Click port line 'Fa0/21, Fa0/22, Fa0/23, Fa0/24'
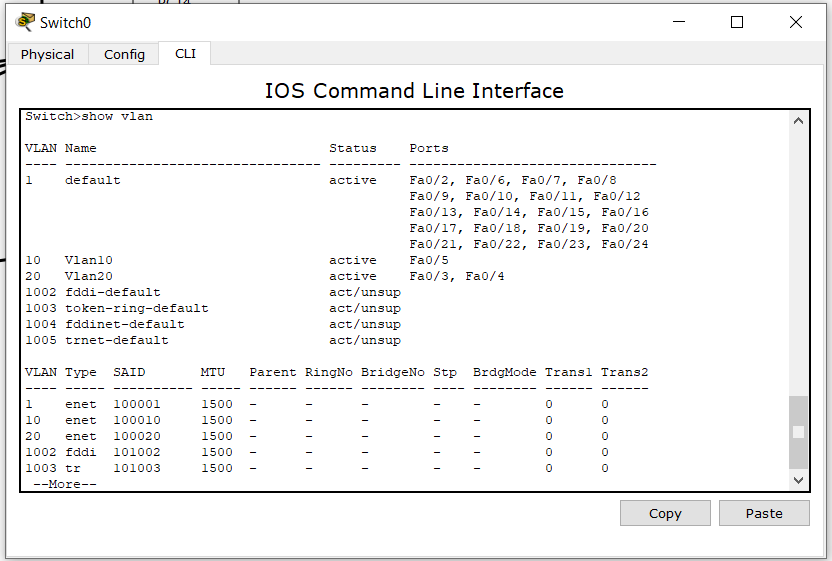 pos(529,244)
